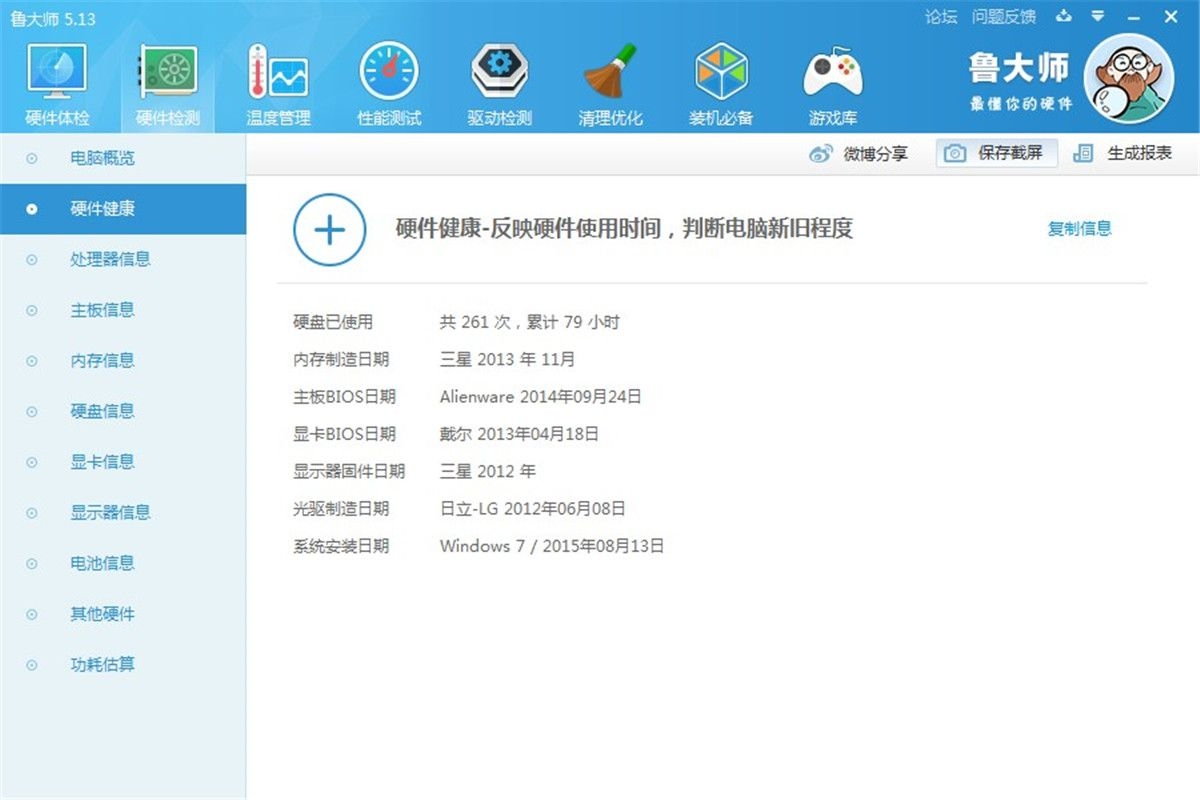Select 显示器信息 in the sidebar
Viewport: 1200px width, 800px height.
122,513
